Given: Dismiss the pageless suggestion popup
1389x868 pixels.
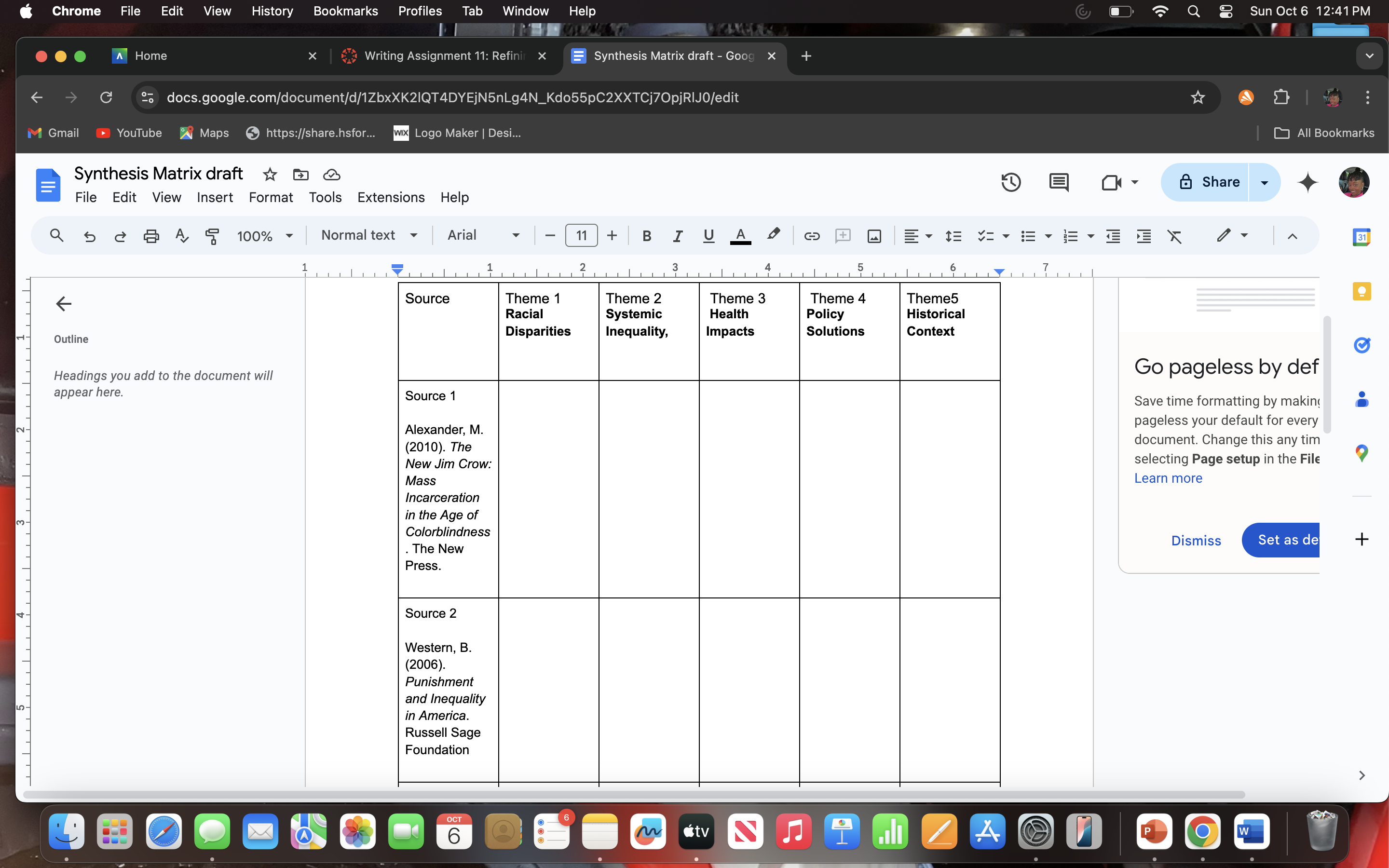Looking at the screenshot, I should coord(1196,540).
